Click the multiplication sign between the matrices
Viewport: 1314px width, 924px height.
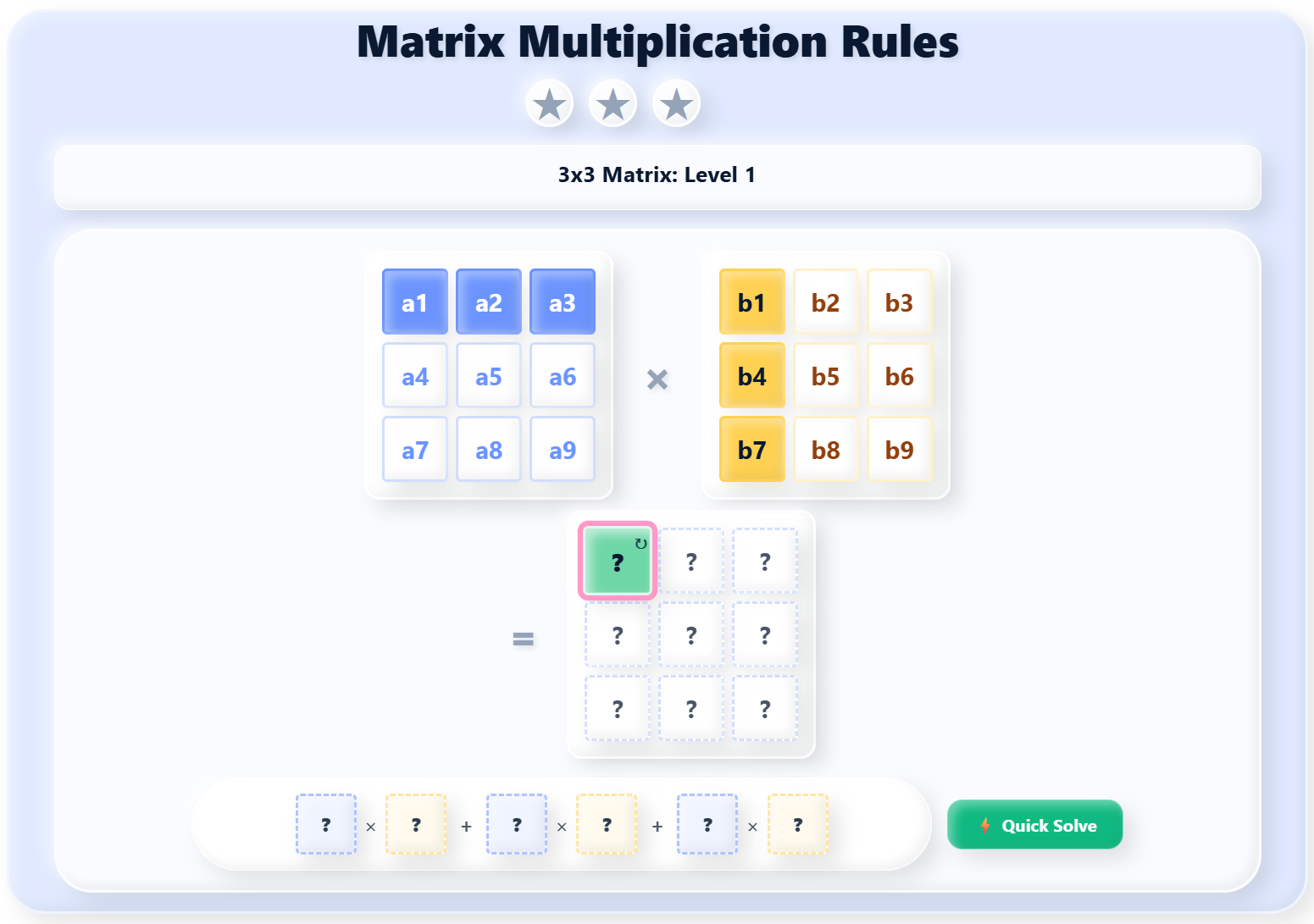tap(657, 379)
